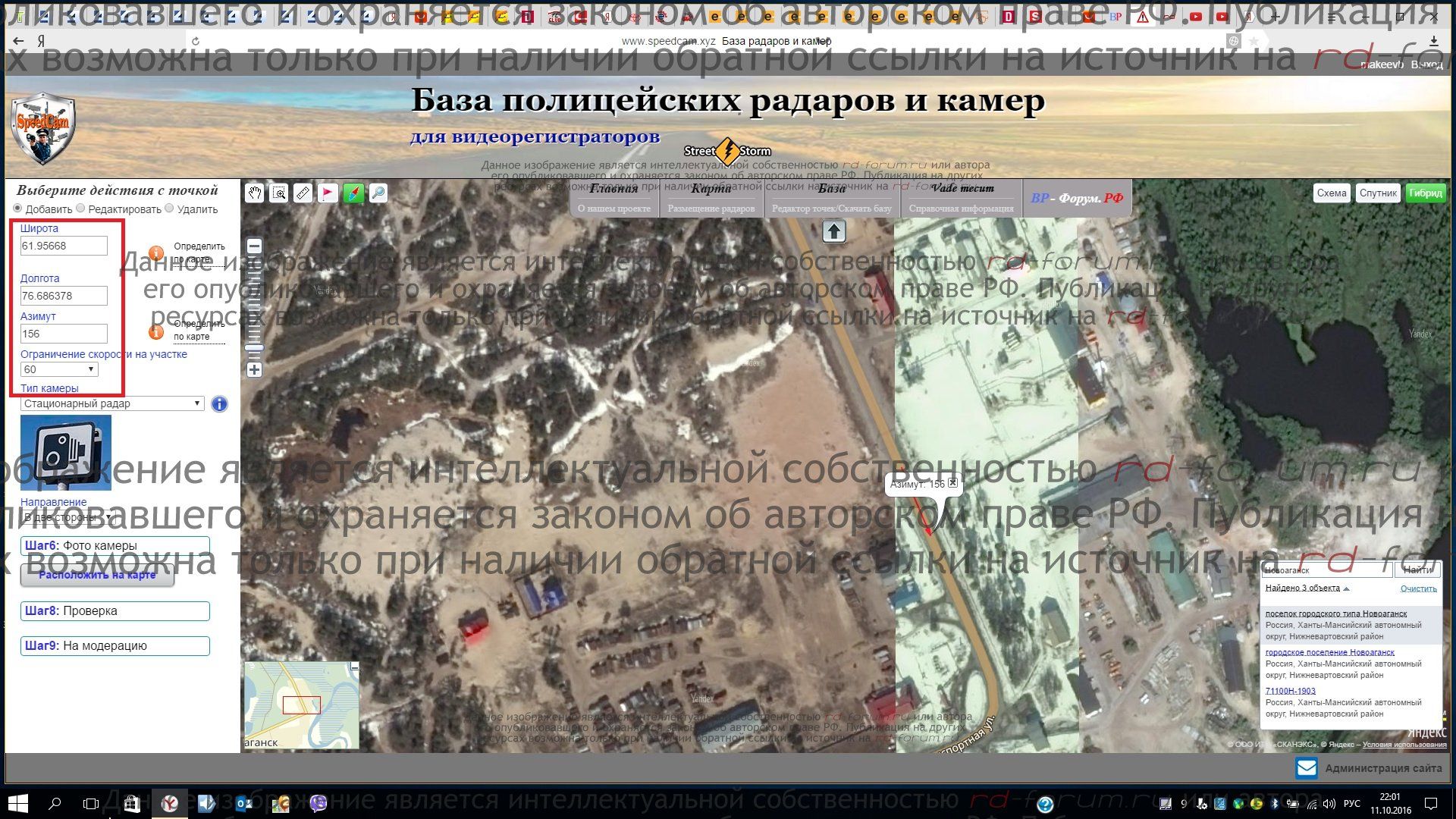Select the hand pan tool
Screen dimensions: 1456x819
[255, 193]
